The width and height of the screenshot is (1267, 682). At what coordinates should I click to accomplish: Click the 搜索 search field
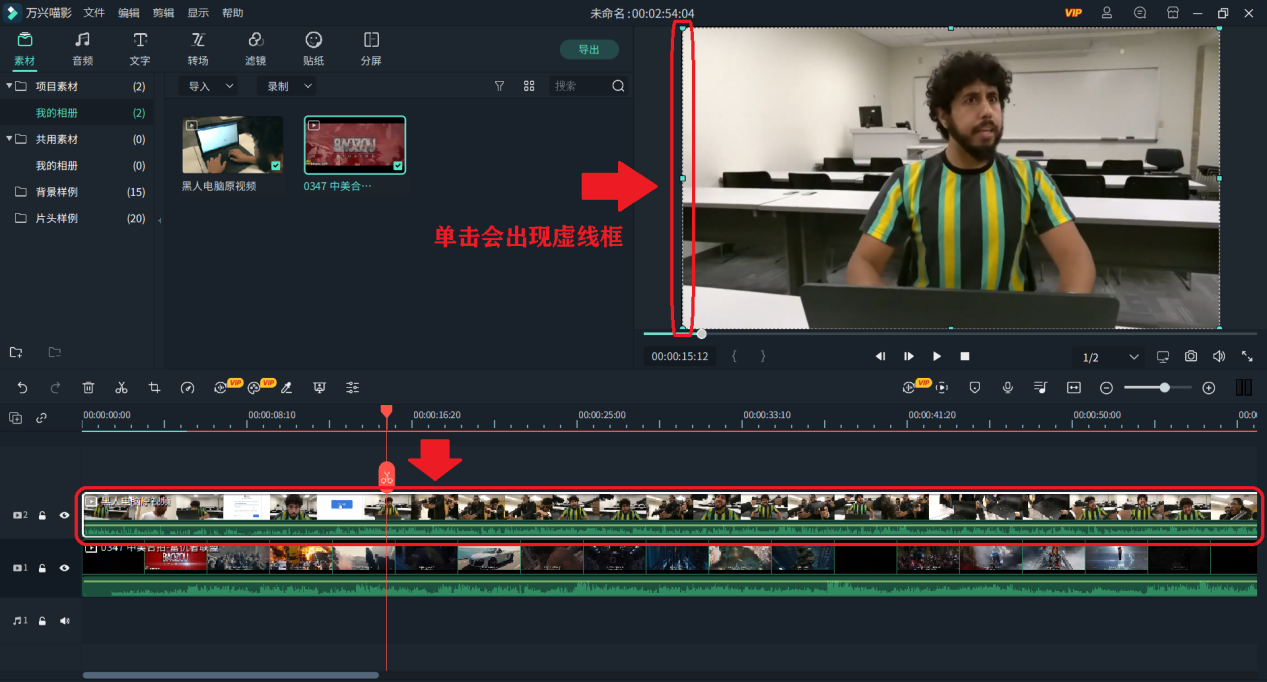pyautogui.click(x=578, y=86)
